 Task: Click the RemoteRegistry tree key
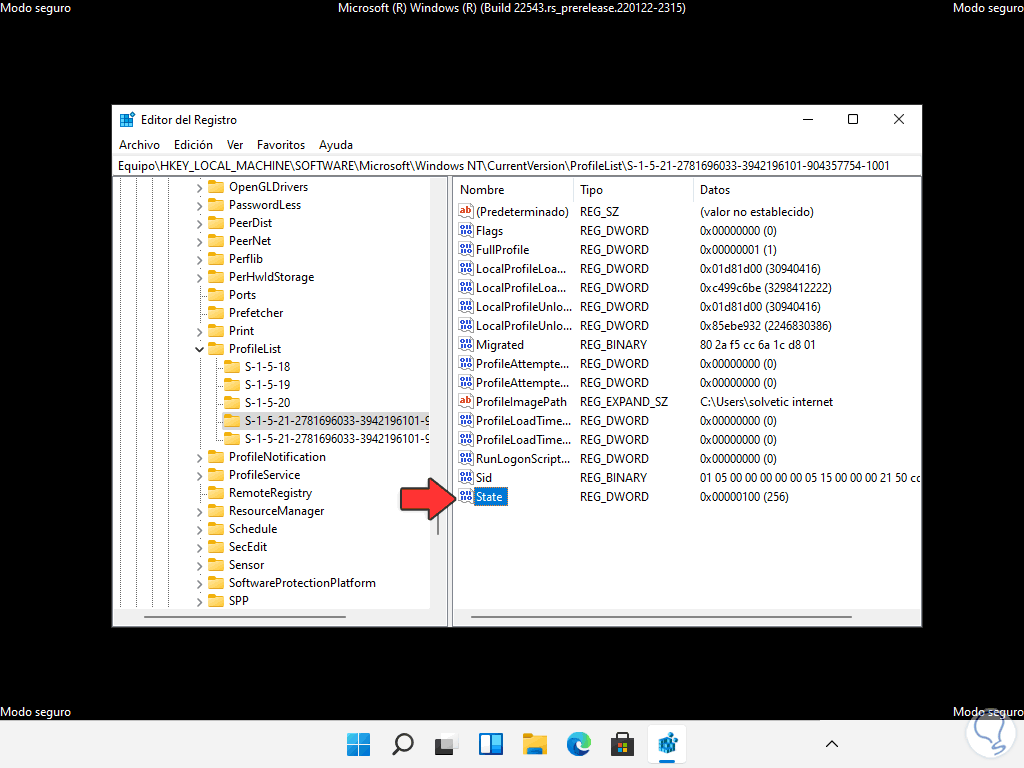(x=270, y=493)
